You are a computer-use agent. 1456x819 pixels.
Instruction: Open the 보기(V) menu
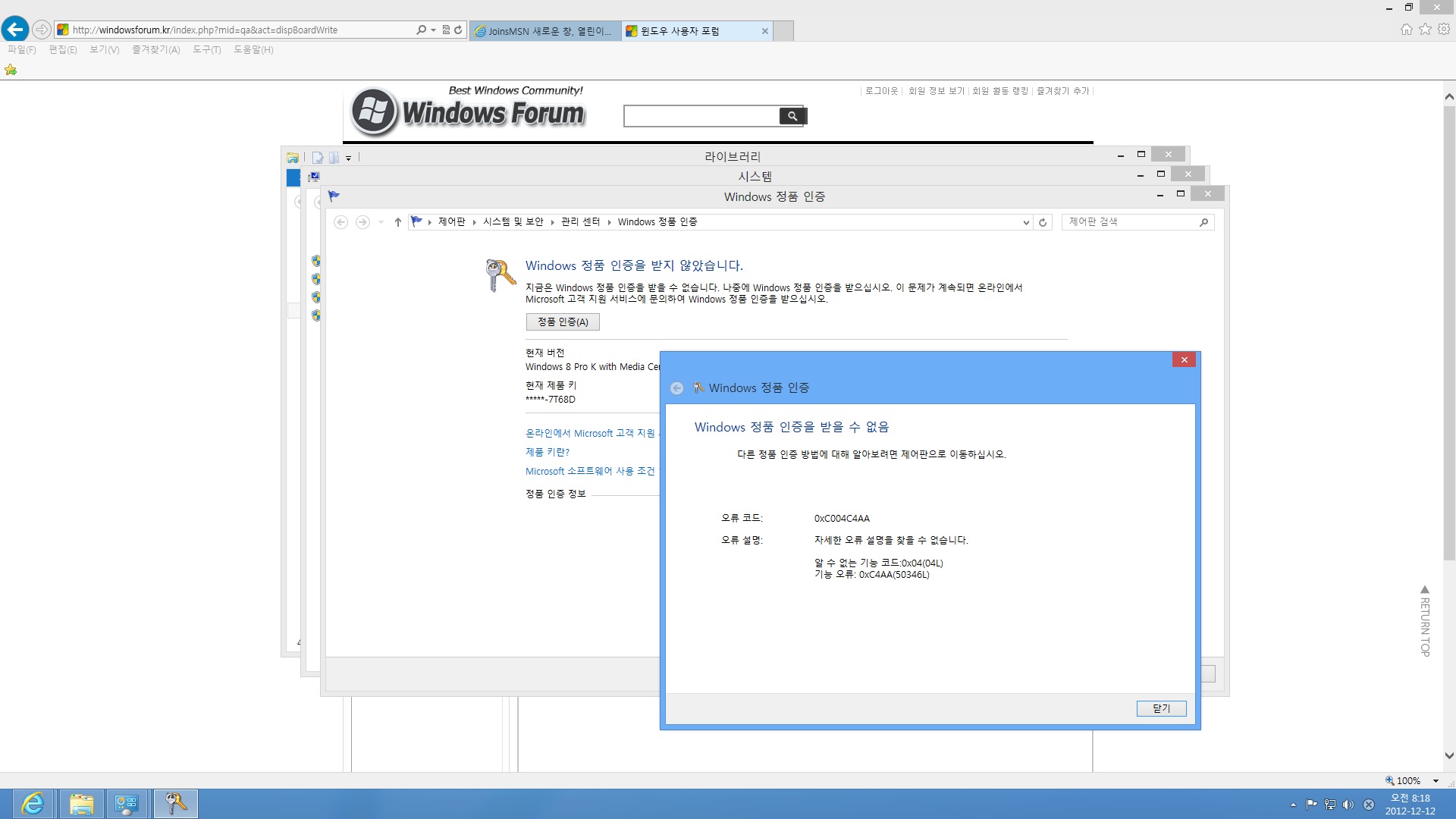[104, 49]
